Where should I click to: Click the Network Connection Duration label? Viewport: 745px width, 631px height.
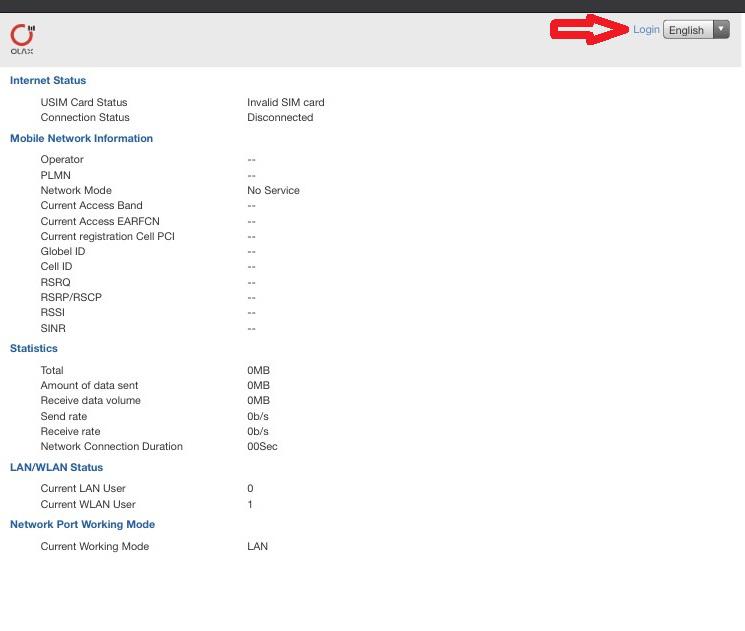[x=111, y=447]
